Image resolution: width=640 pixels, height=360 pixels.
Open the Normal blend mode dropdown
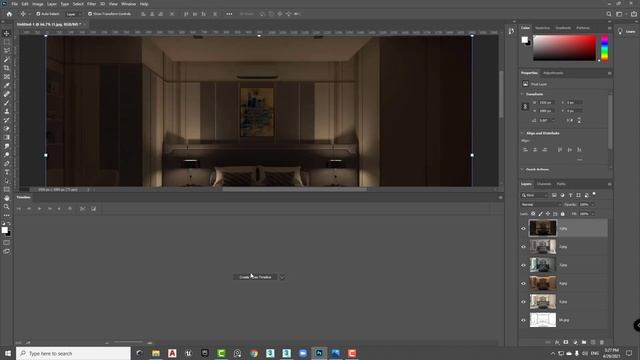[x=541, y=204]
